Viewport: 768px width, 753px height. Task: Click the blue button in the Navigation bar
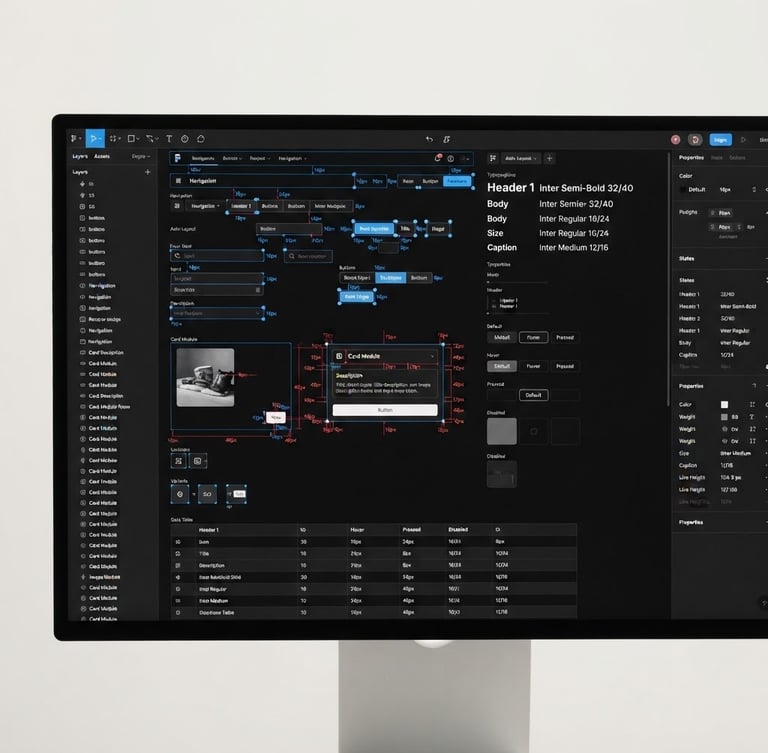click(x=457, y=181)
